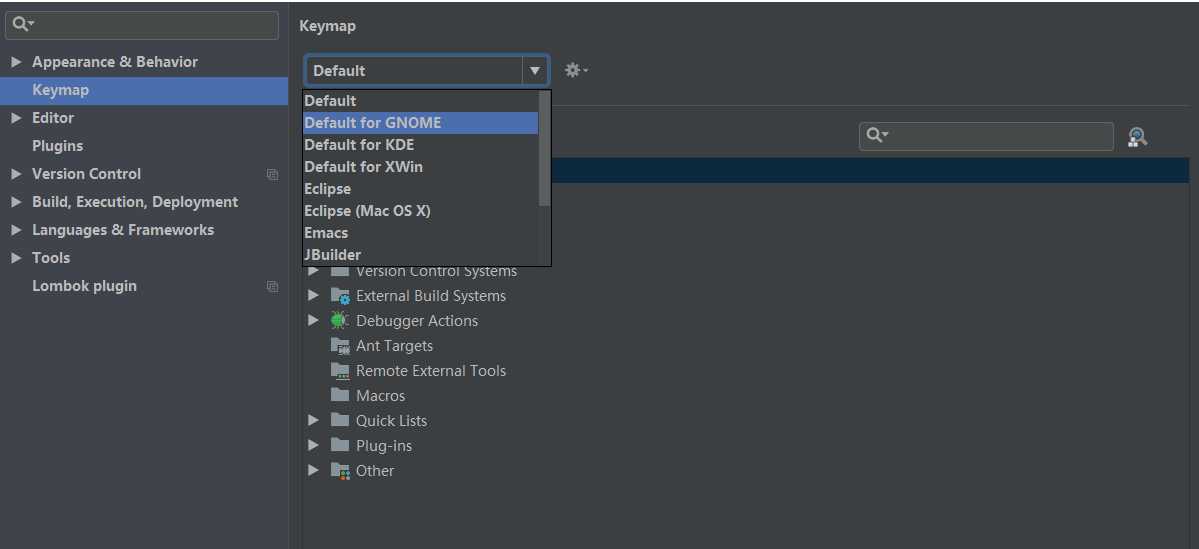Choose JBuilder keymap from list

click(x=421, y=255)
